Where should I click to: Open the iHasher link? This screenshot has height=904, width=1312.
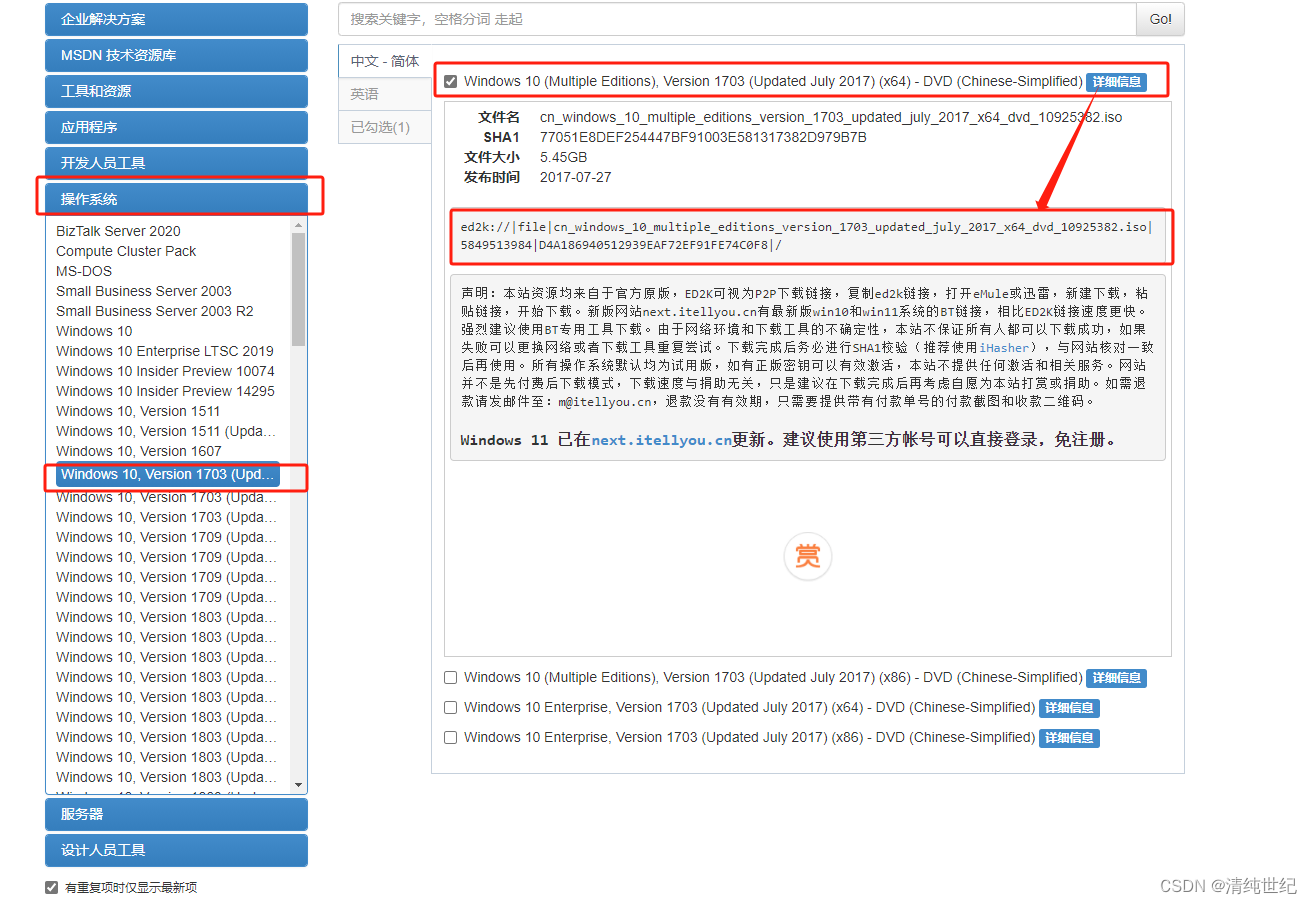tap(1003, 348)
